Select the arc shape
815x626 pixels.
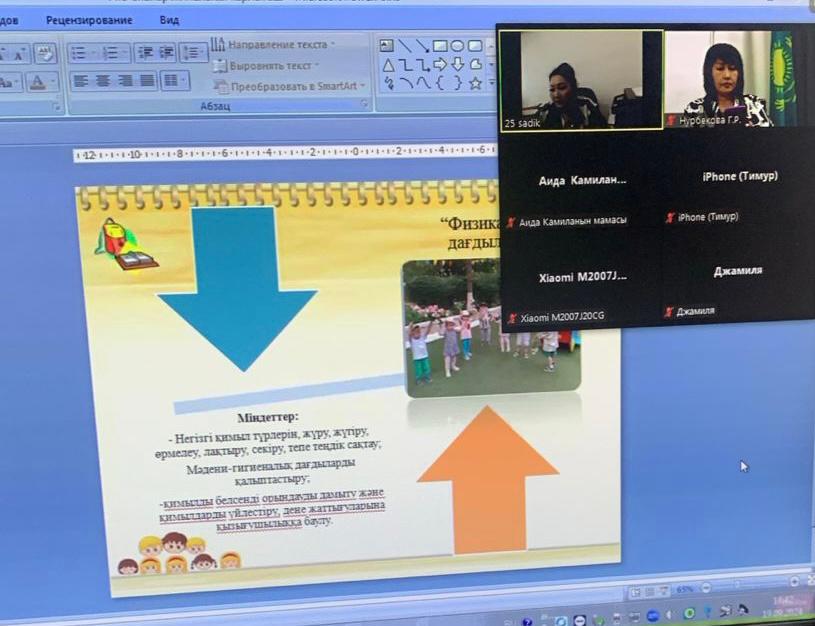point(406,83)
